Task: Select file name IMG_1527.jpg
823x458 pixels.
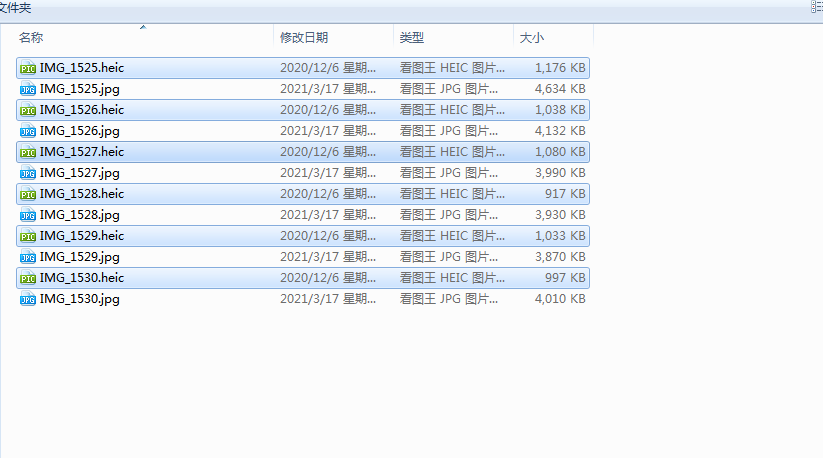Action: 80,173
